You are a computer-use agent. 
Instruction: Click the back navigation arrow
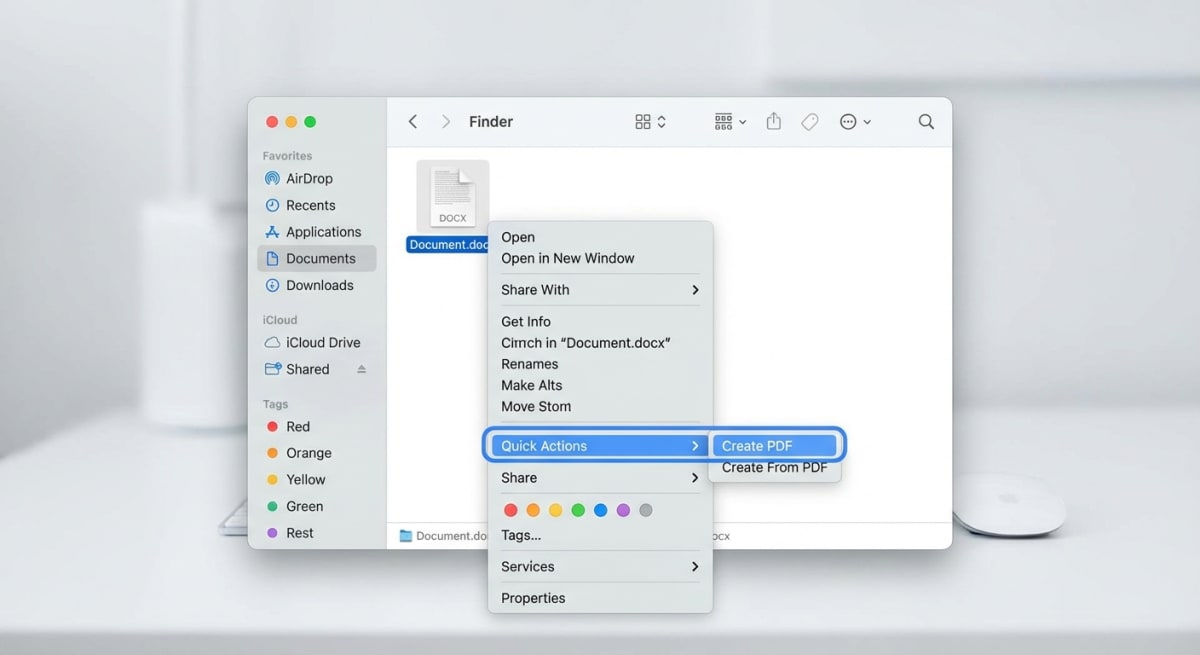pyautogui.click(x=412, y=121)
